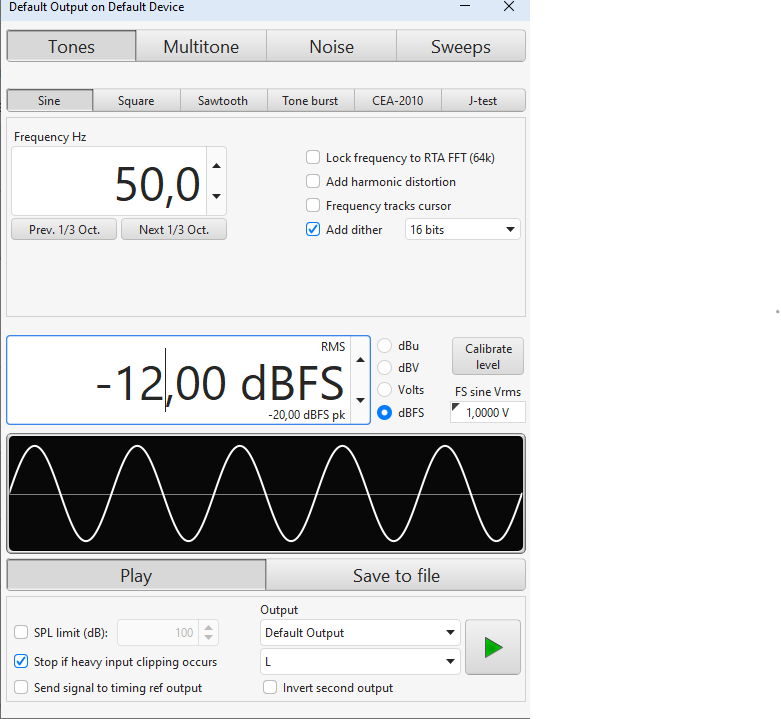Open the 16 bits dither dropdown
The width and height of the screenshot is (781, 719).
463,230
